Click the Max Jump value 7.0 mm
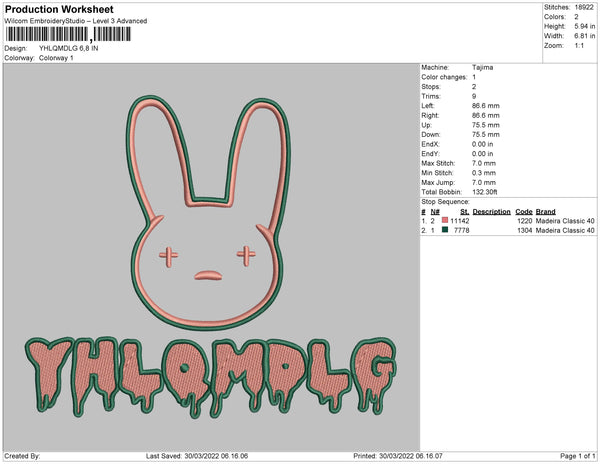 pyautogui.click(x=484, y=182)
